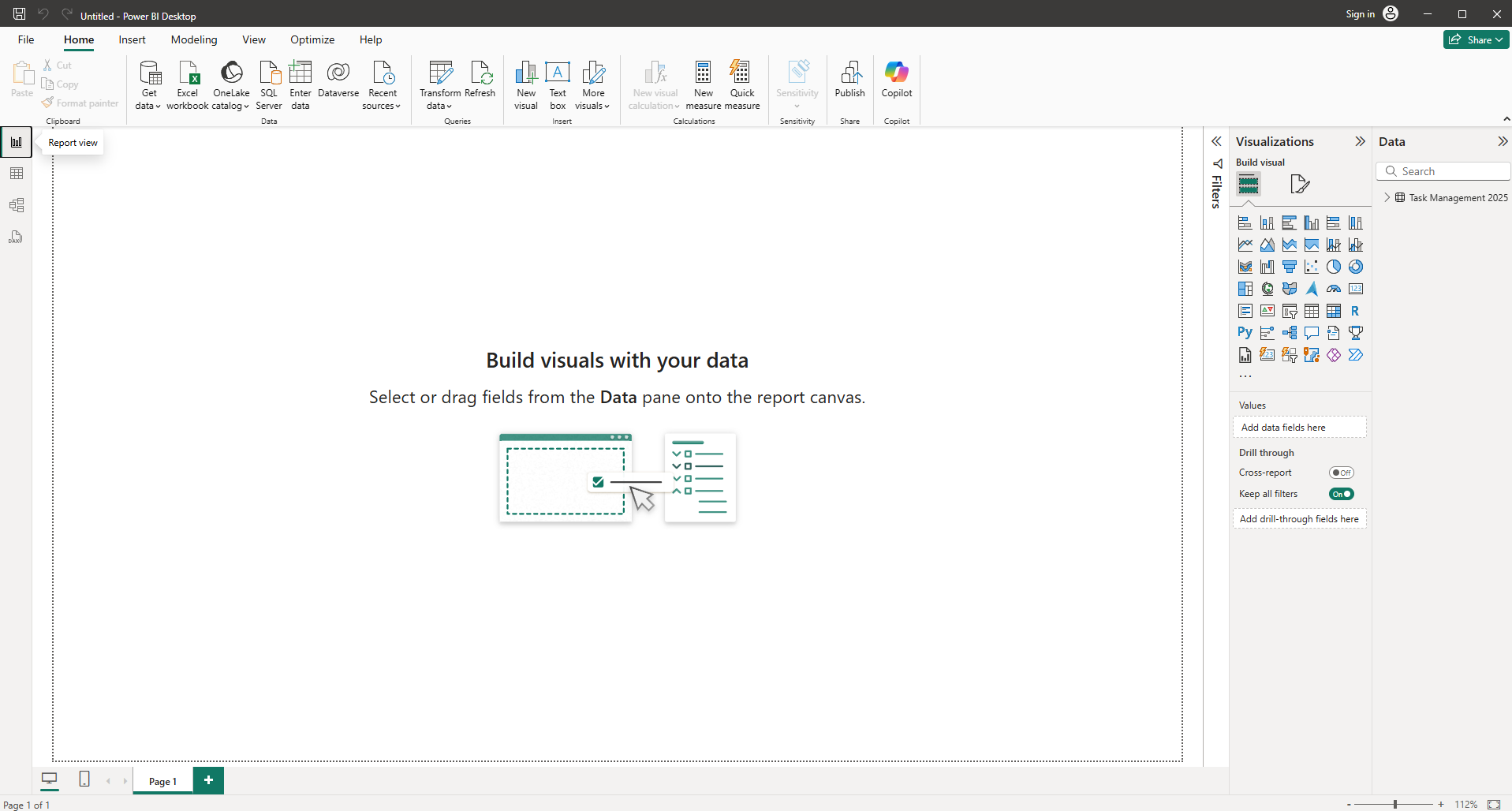The height and width of the screenshot is (811, 1512).
Task: Open the SQL Server data source
Action: 269,73
